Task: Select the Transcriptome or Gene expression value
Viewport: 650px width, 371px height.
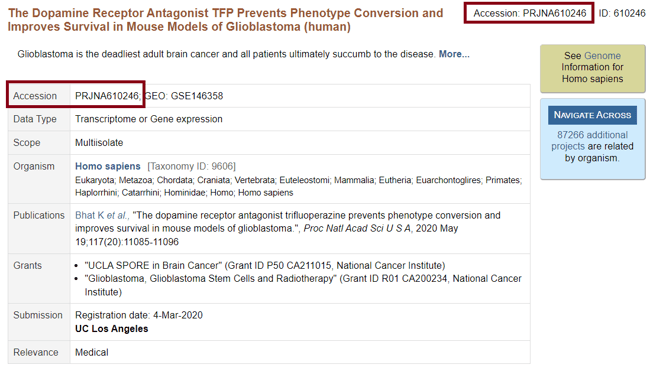Action: point(149,119)
